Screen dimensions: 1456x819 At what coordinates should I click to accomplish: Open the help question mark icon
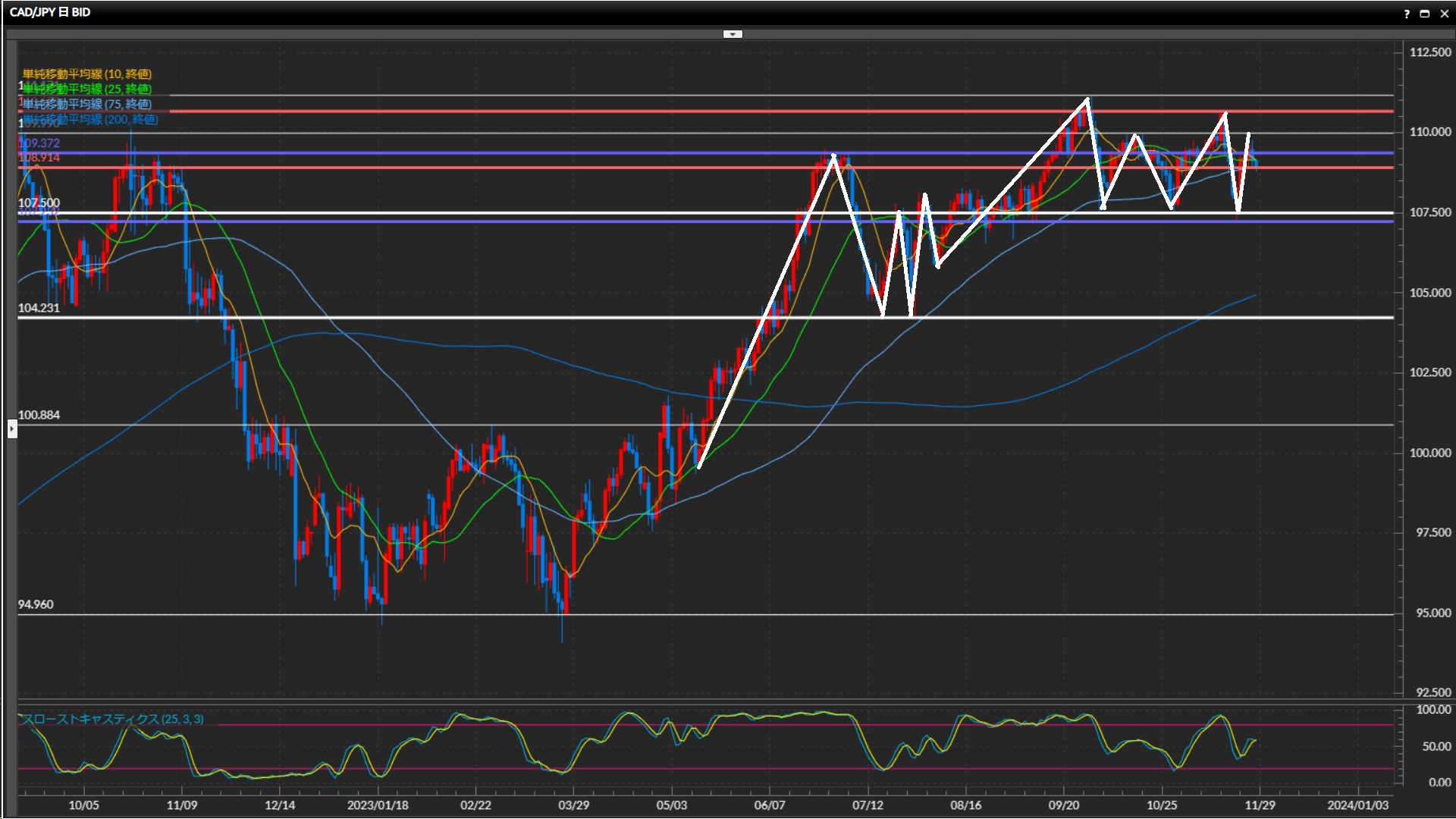coord(1407,14)
